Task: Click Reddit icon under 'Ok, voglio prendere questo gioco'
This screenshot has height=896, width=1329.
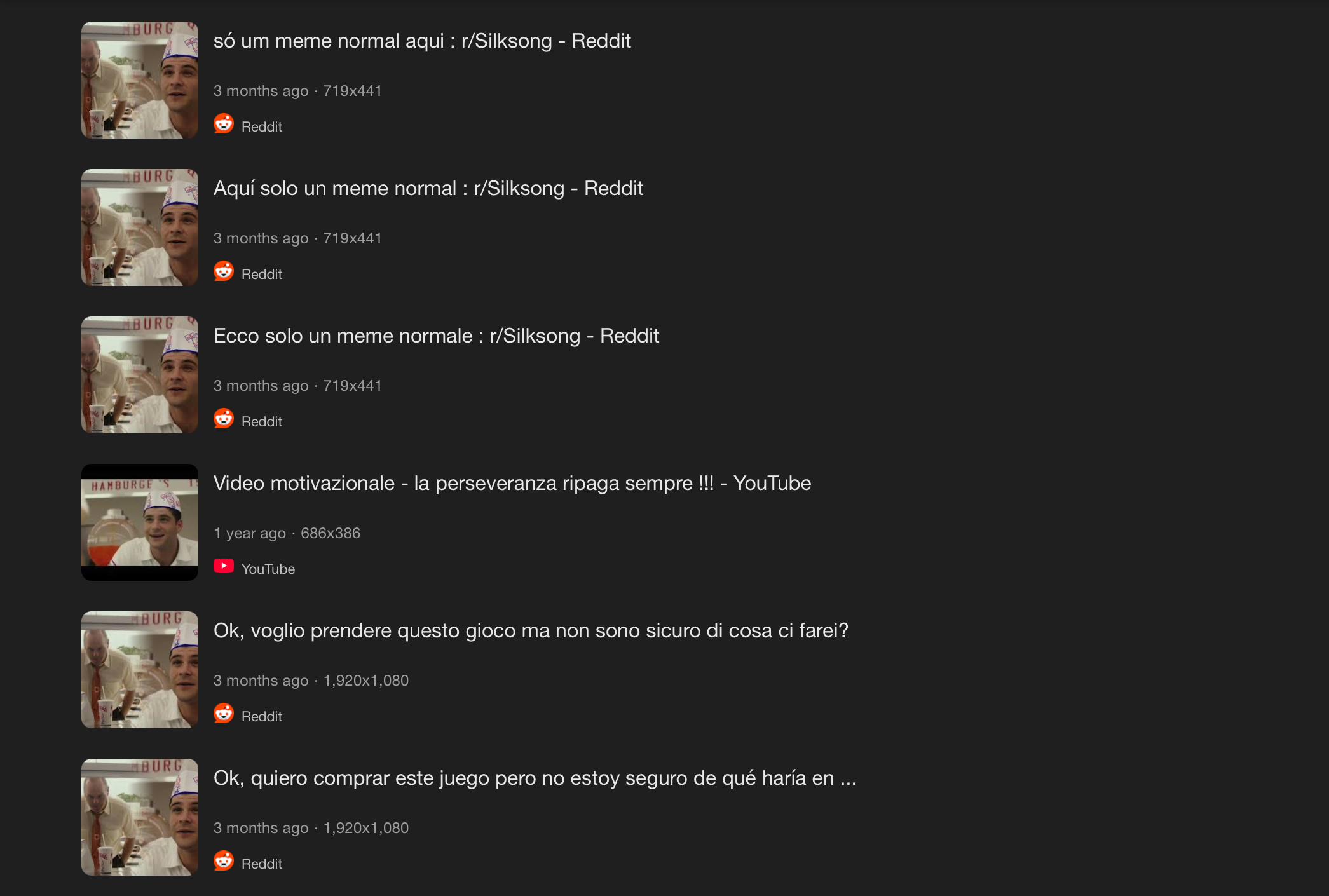Action: [x=224, y=713]
